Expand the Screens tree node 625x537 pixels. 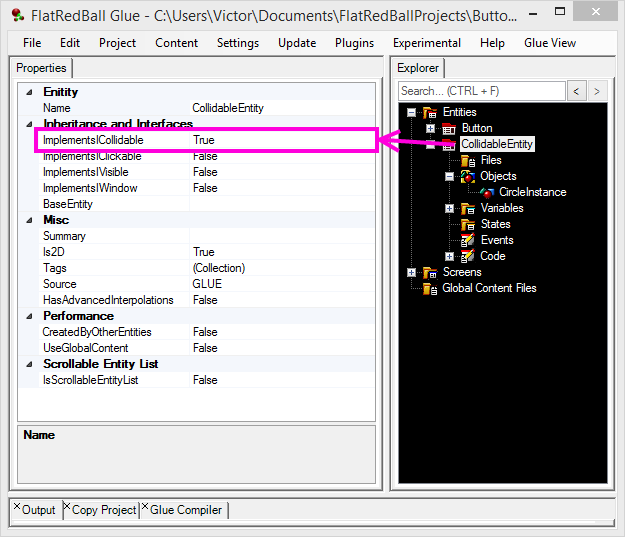411,272
